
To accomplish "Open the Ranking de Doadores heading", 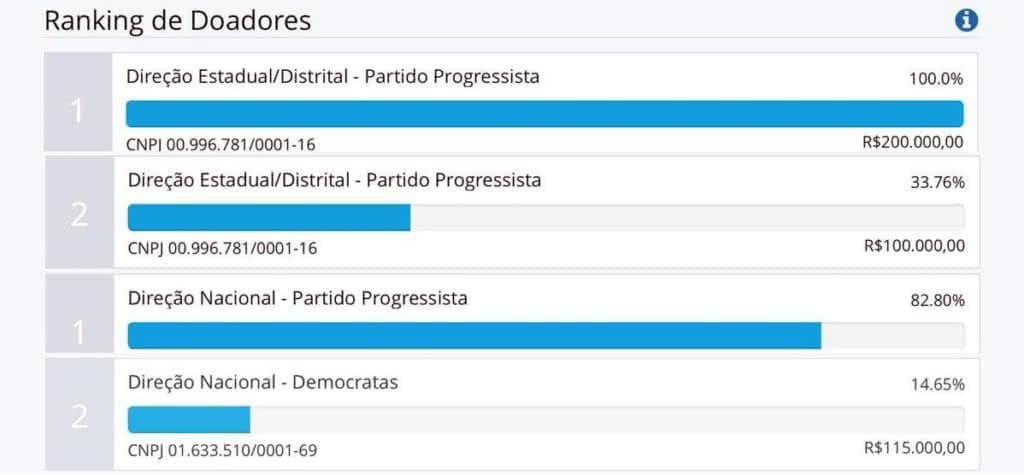I will (178, 22).
